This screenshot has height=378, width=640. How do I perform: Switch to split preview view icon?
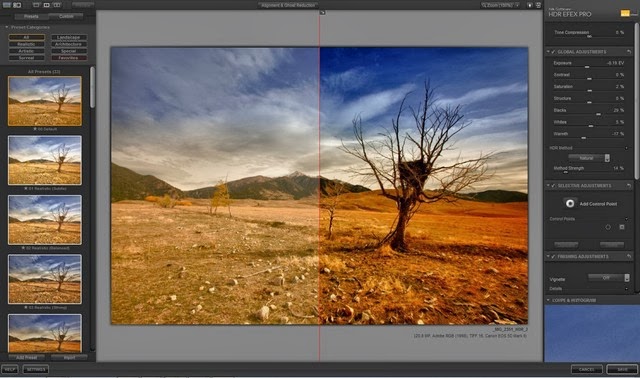point(47,5)
